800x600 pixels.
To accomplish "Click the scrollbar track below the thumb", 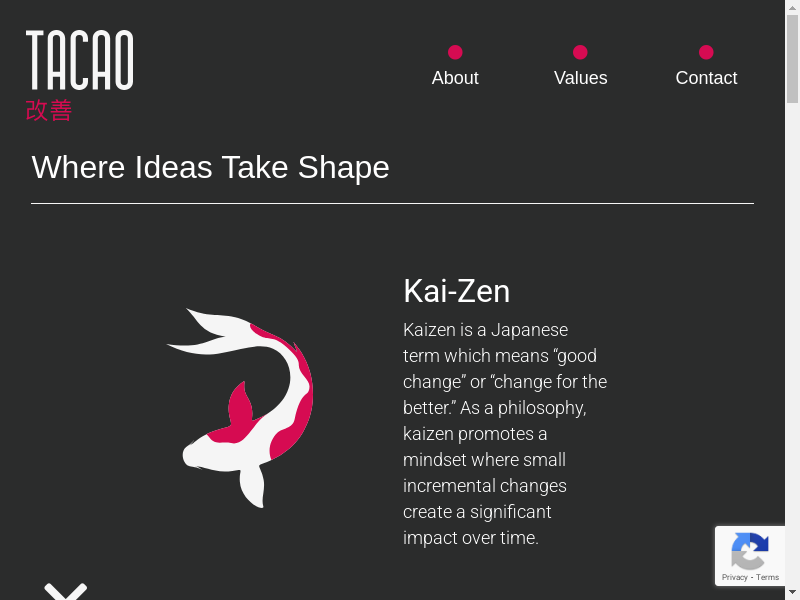I will coord(792,350).
